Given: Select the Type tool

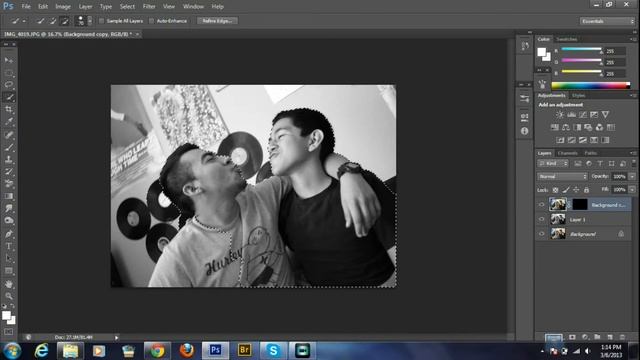Looking at the screenshot, I should (x=9, y=246).
